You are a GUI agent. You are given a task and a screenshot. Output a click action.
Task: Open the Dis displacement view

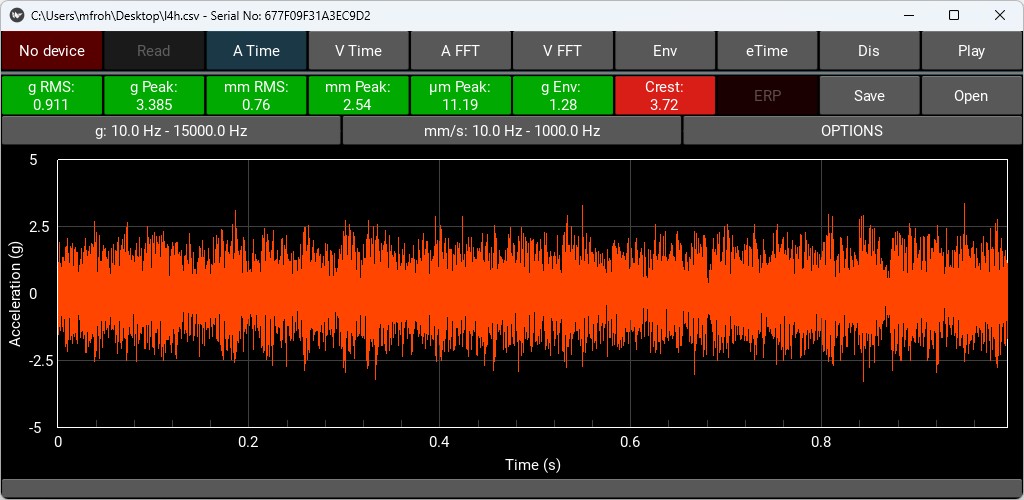click(x=869, y=51)
